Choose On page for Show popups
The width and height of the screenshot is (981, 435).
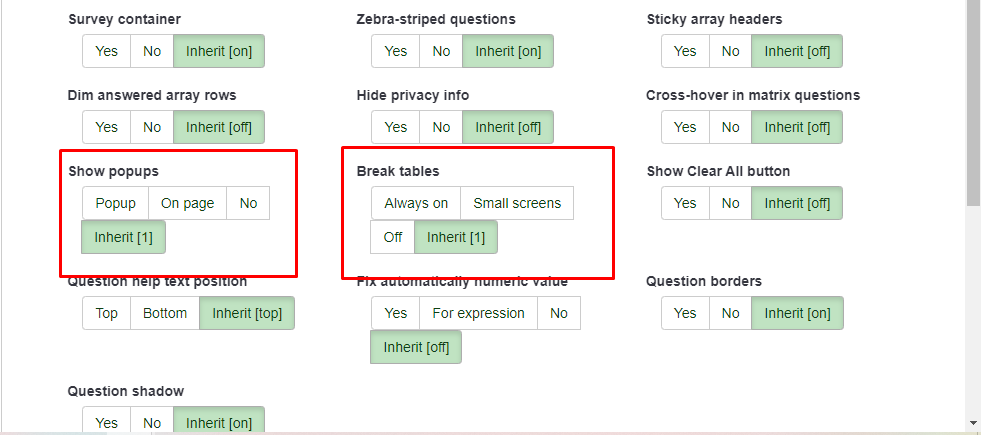click(187, 203)
